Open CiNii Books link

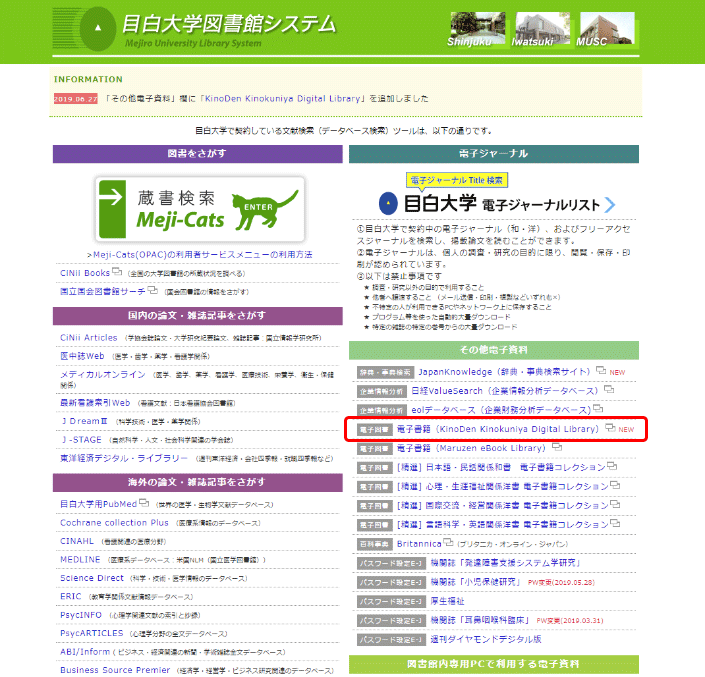[85, 273]
